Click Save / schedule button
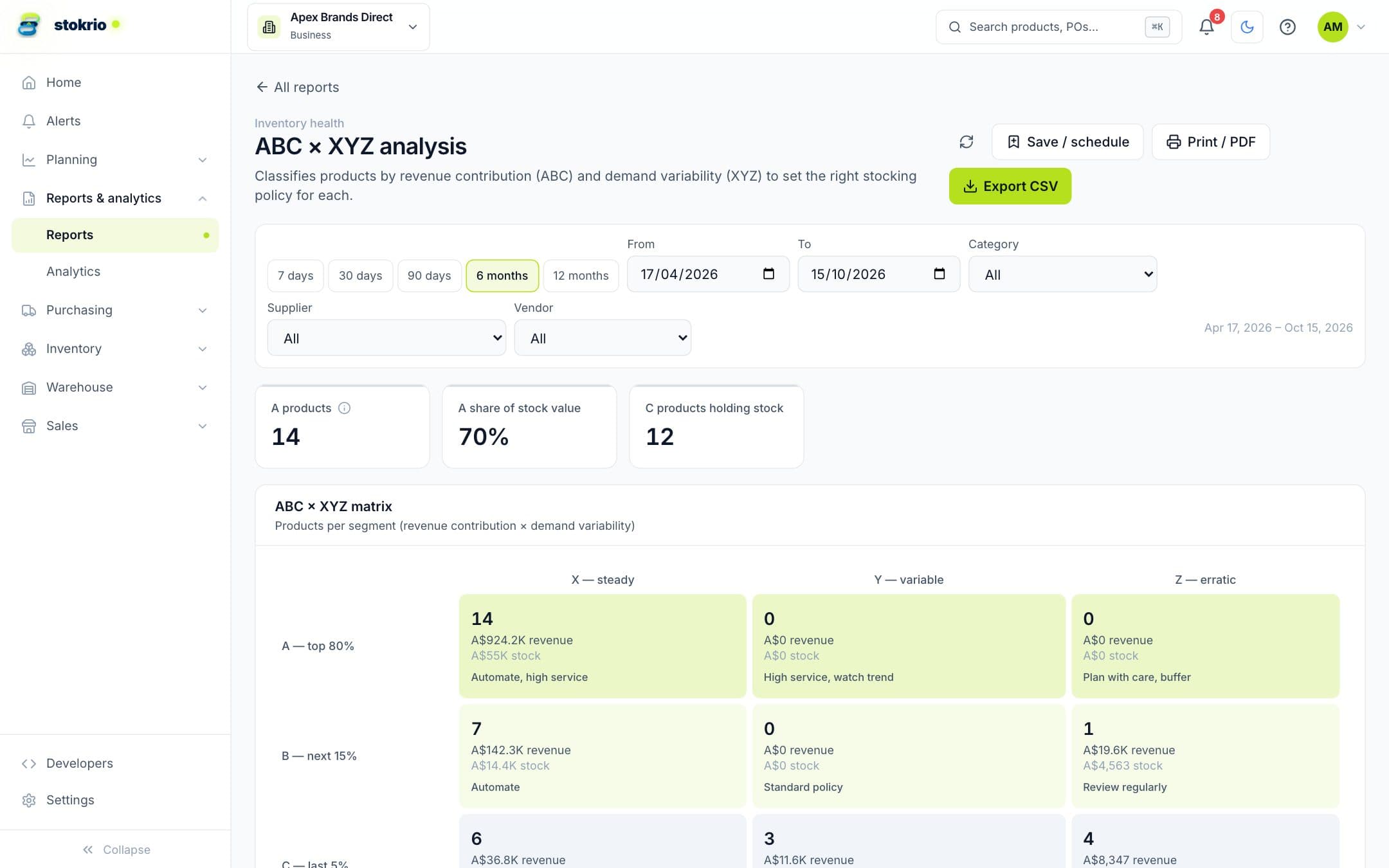 [x=1067, y=141]
